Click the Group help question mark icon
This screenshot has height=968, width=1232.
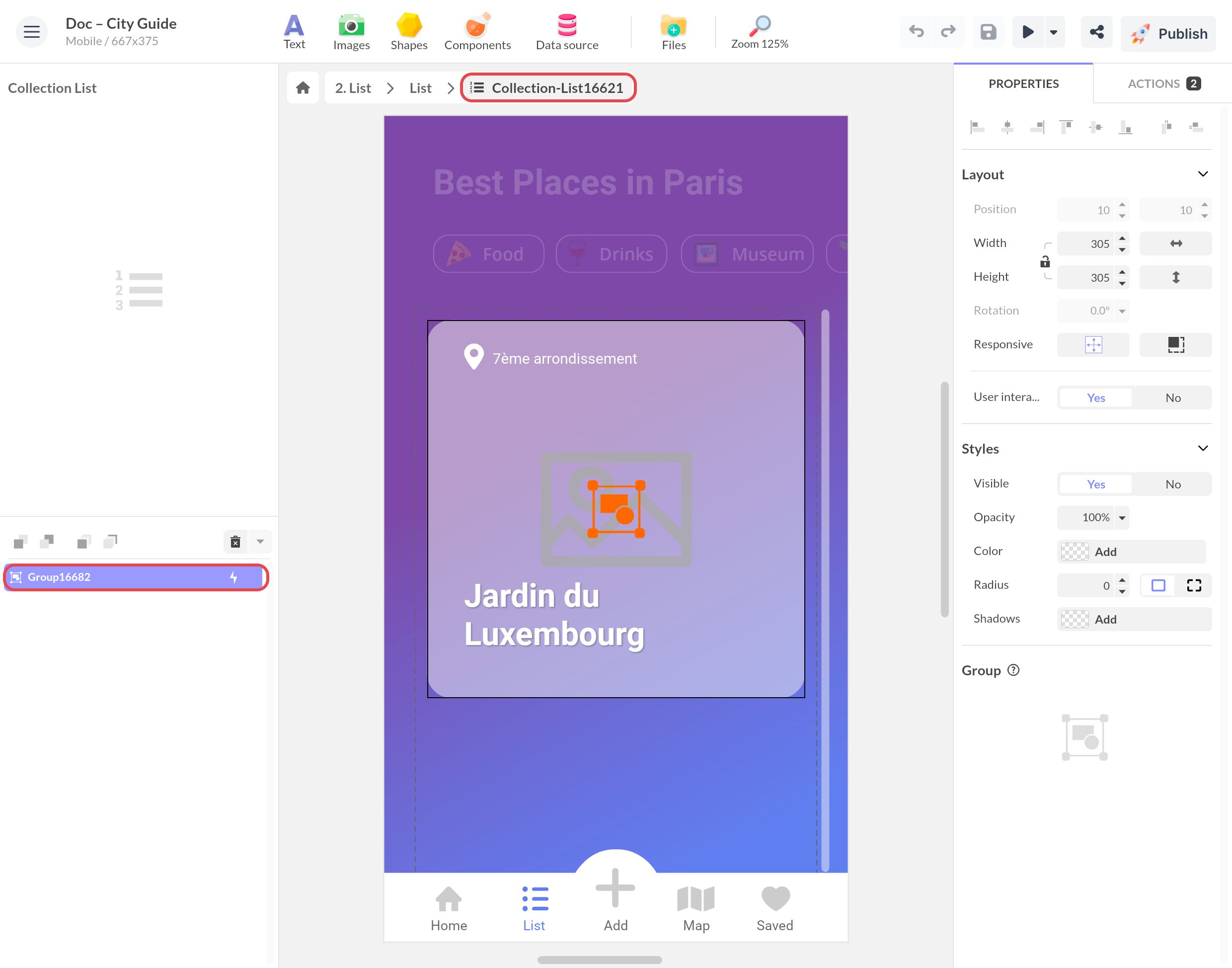click(x=1013, y=670)
